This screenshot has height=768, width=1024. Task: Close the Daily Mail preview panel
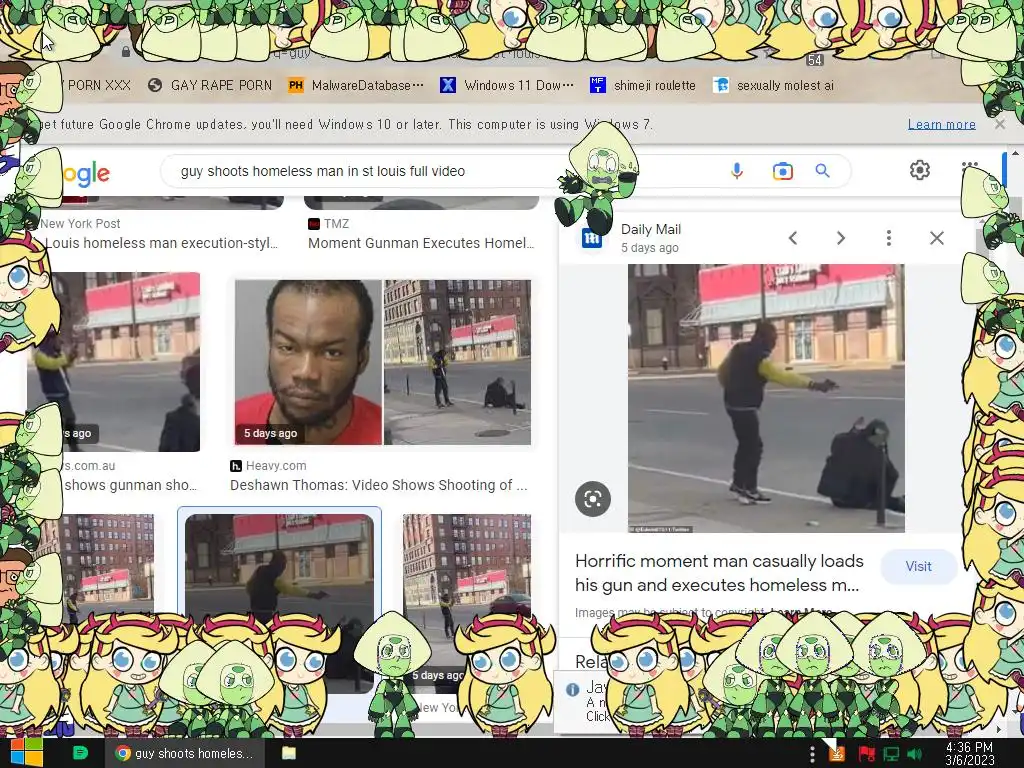pos(936,238)
